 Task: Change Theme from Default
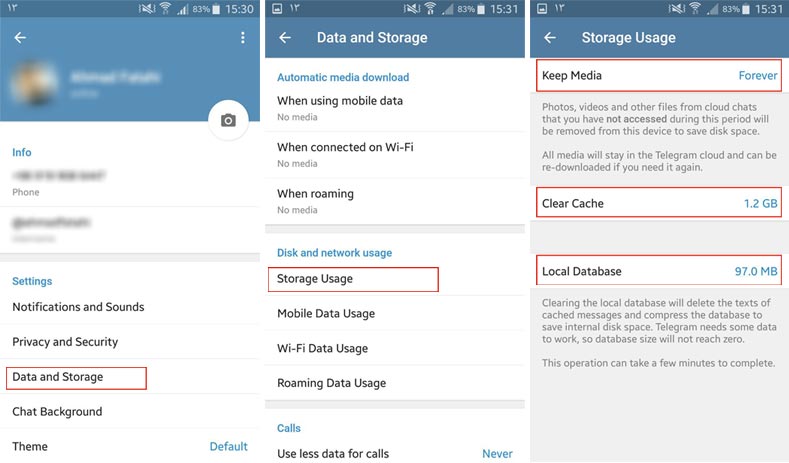(x=130, y=446)
